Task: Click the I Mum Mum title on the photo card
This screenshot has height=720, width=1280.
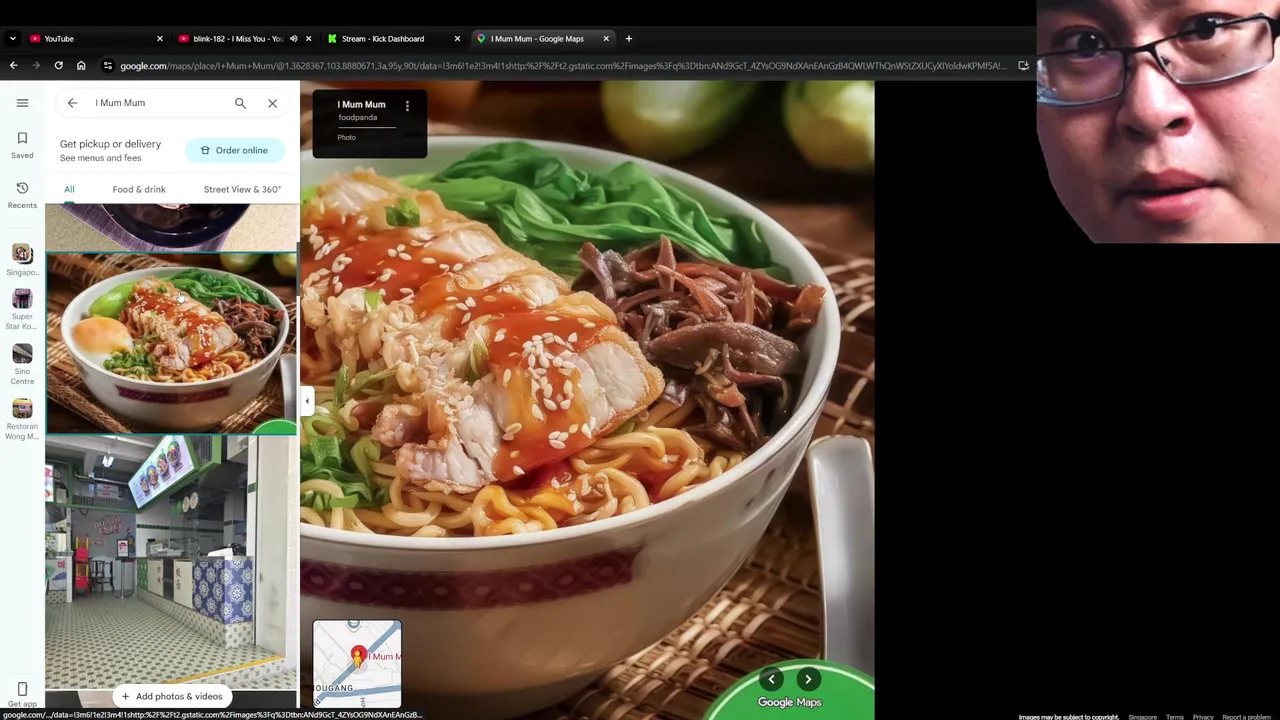Action: click(361, 104)
